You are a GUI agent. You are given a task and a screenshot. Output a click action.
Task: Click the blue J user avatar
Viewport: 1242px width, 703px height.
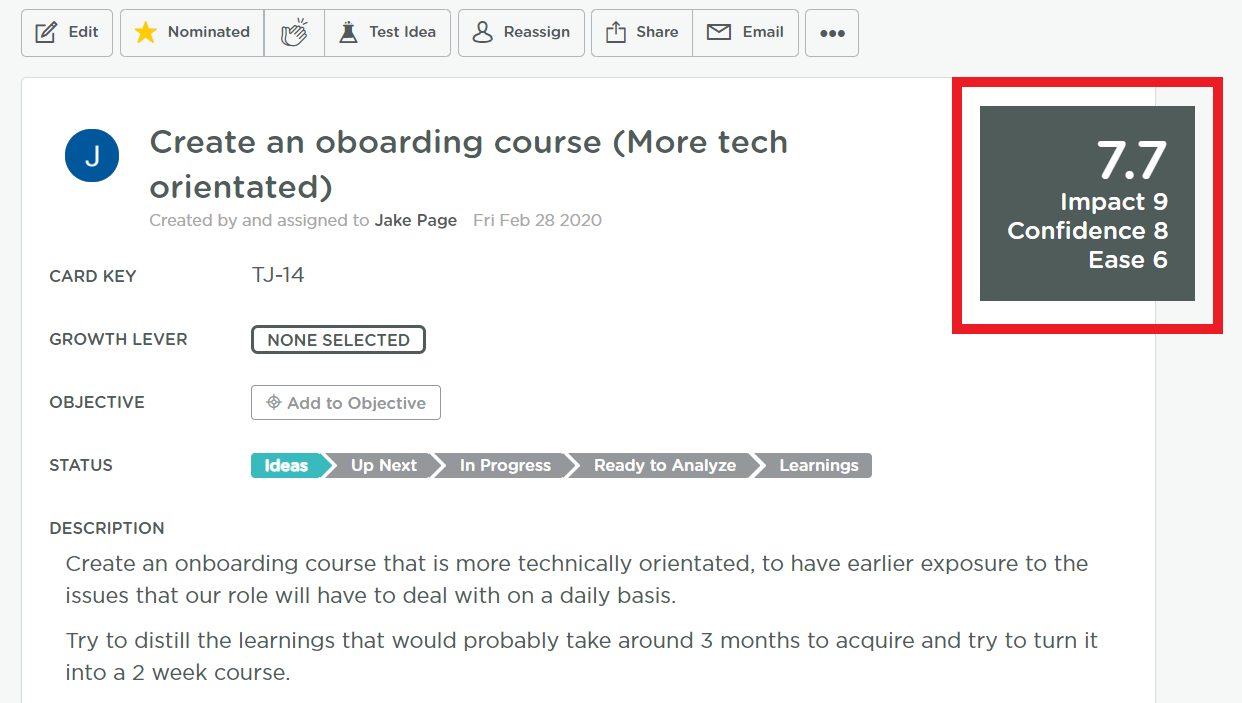[92, 155]
